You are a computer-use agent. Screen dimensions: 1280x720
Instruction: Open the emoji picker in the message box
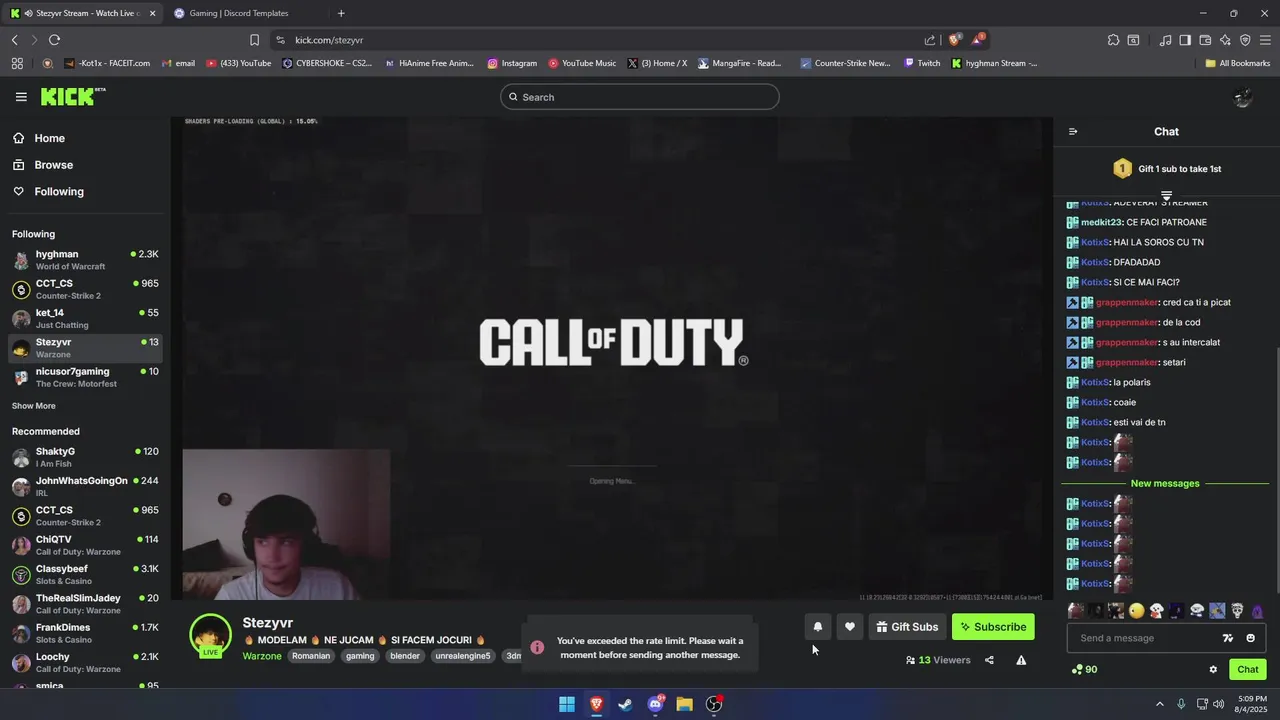pyautogui.click(x=1250, y=638)
